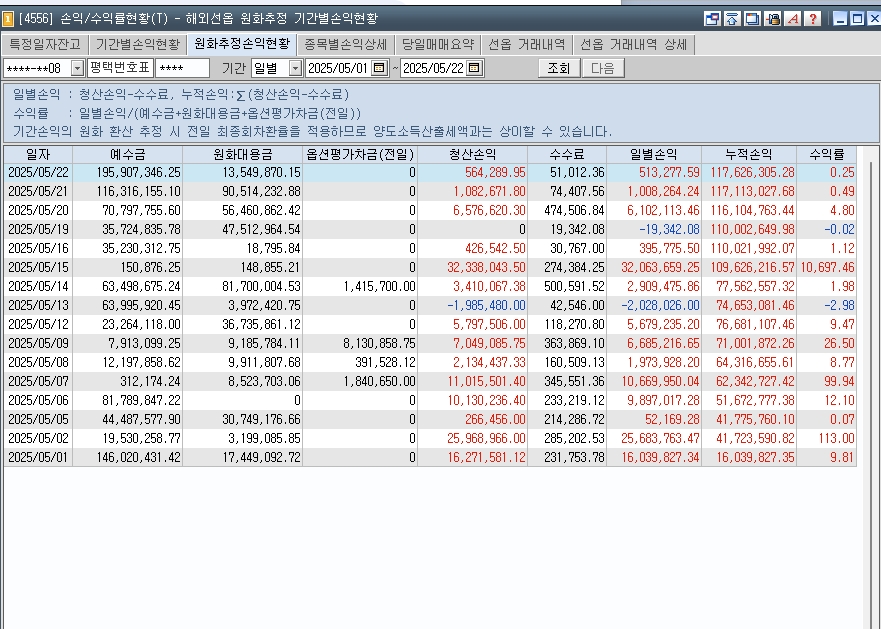This screenshot has height=629, width=881.
Task: Open the 종목별손익상세 tab
Action: tap(346, 44)
